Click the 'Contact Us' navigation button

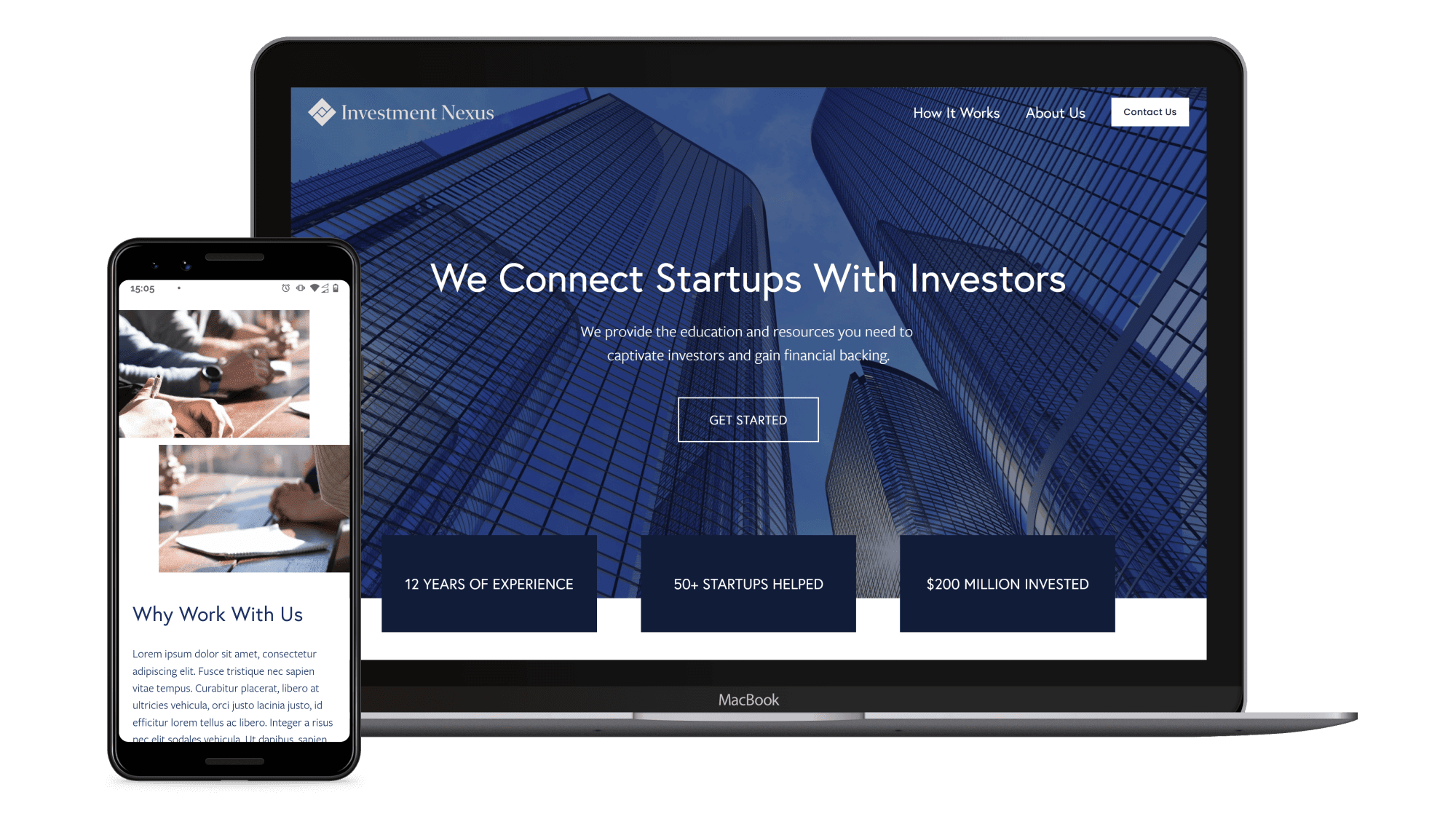click(1149, 111)
